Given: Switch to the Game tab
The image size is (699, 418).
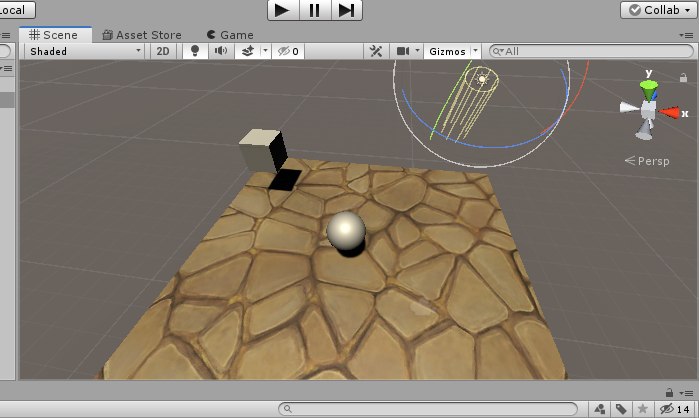Looking at the screenshot, I should coord(230,35).
